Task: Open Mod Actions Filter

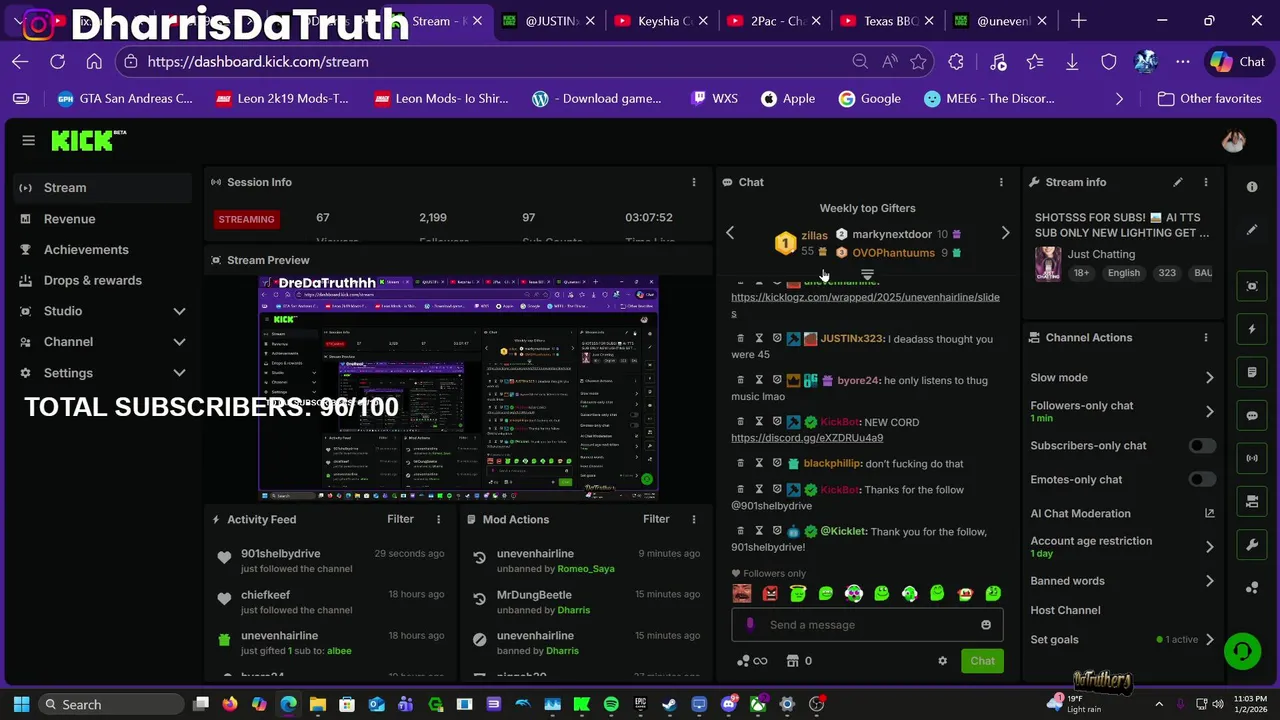Action: (x=656, y=519)
